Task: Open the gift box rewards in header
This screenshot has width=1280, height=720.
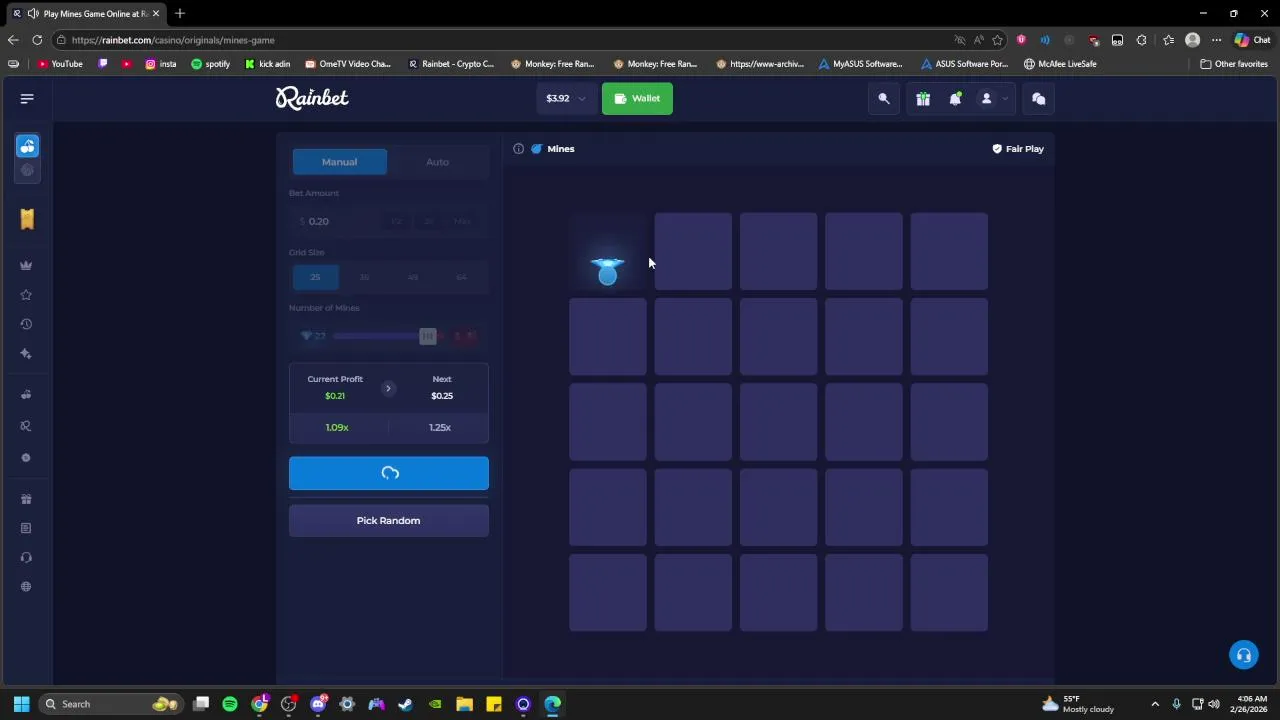Action: (x=923, y=98)
